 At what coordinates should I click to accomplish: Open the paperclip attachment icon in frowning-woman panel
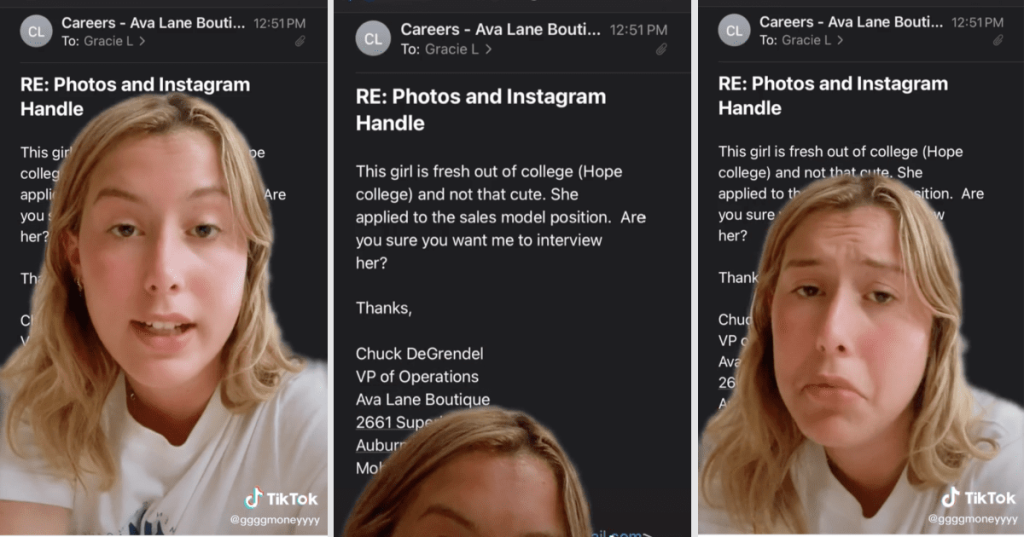pyautogui.click(x=998, y=40)
